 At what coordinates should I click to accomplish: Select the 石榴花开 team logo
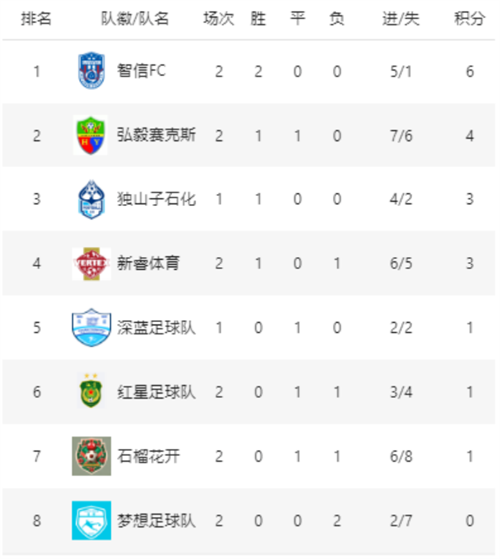tap(91, 456)
